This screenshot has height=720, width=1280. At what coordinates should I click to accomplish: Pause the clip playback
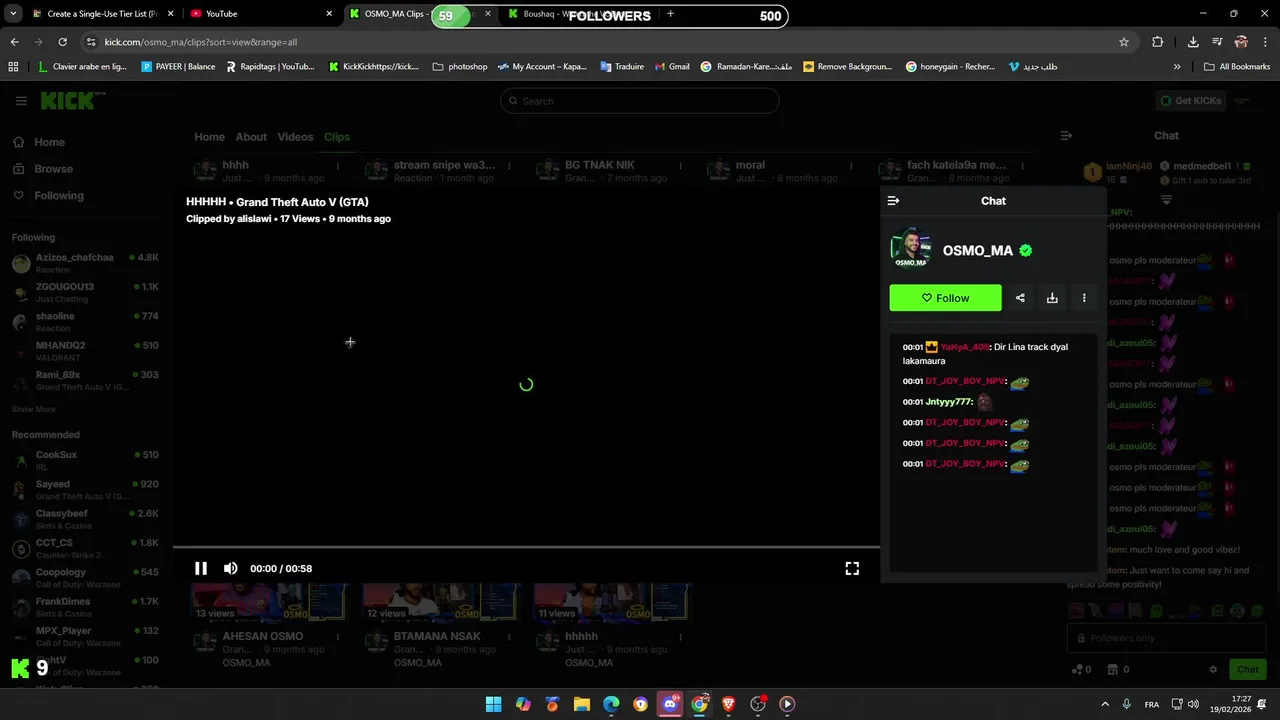[x=201, y=568]
